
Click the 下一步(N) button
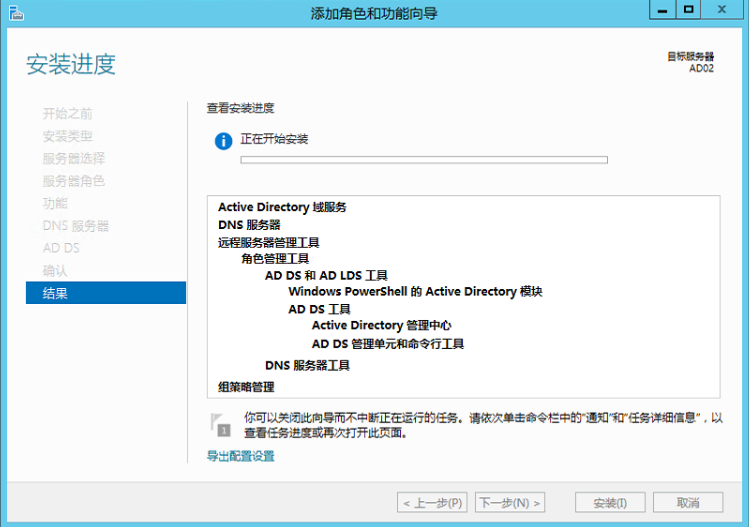(x=510, y=503)
